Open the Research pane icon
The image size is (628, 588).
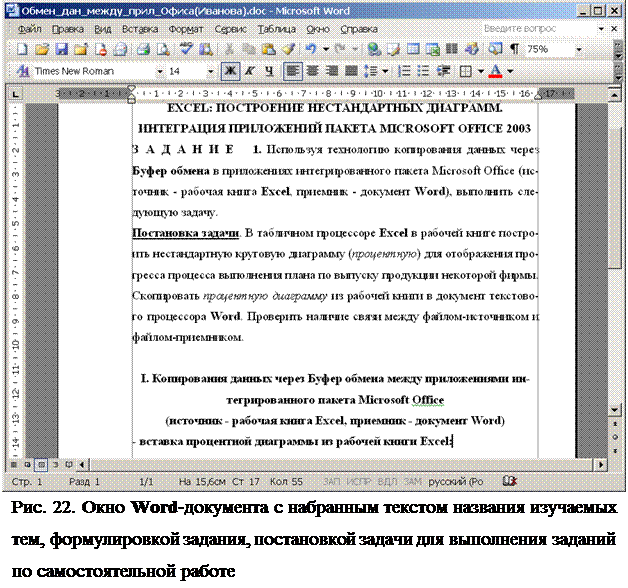[206, 49]
